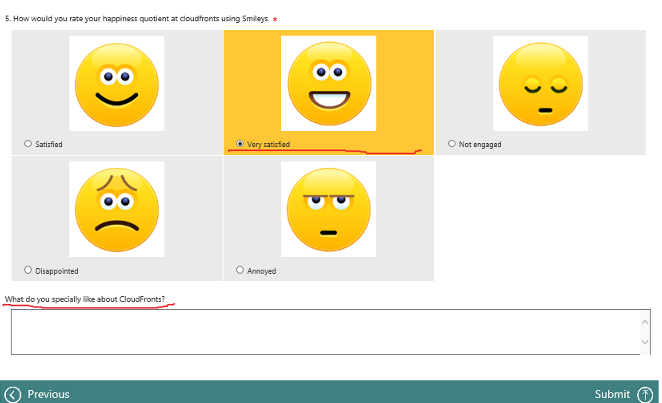Select the Very satisfied radio button

point(240,144)
